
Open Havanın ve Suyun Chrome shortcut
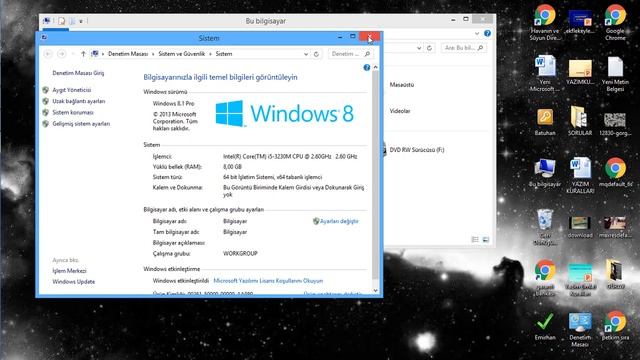coord(545,22)
